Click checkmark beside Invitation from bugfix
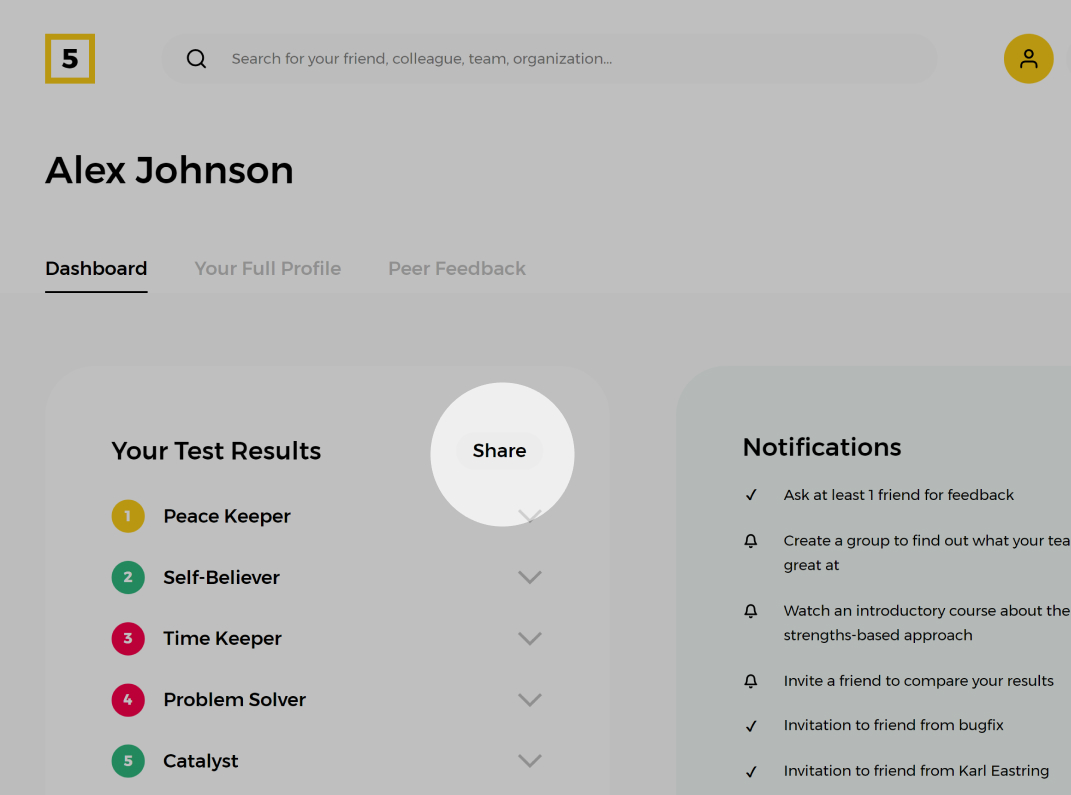The height and width of the screenshot is (795, 1071). click(x=751, y=726)
